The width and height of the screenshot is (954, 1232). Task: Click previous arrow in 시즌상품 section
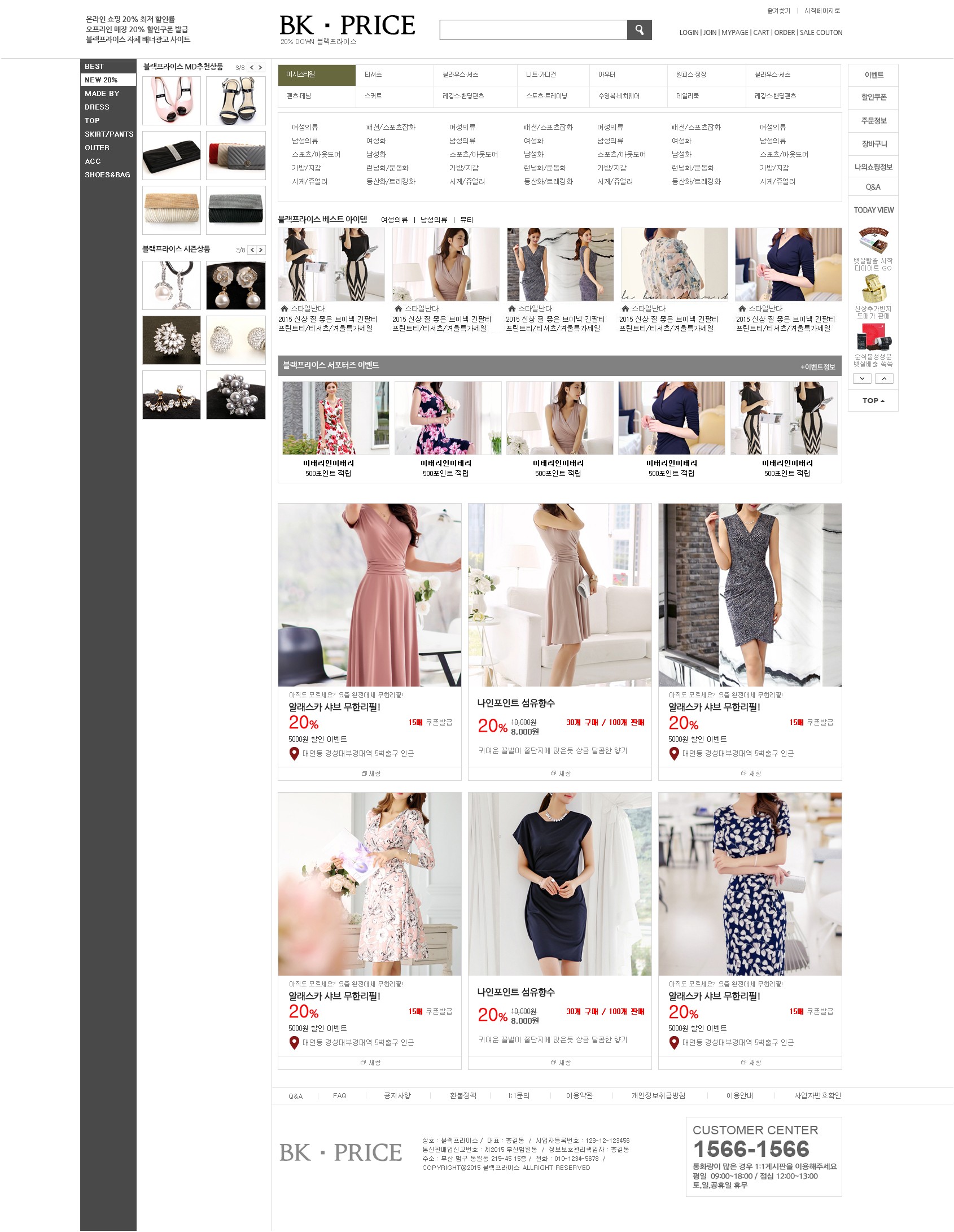(252, 250)
